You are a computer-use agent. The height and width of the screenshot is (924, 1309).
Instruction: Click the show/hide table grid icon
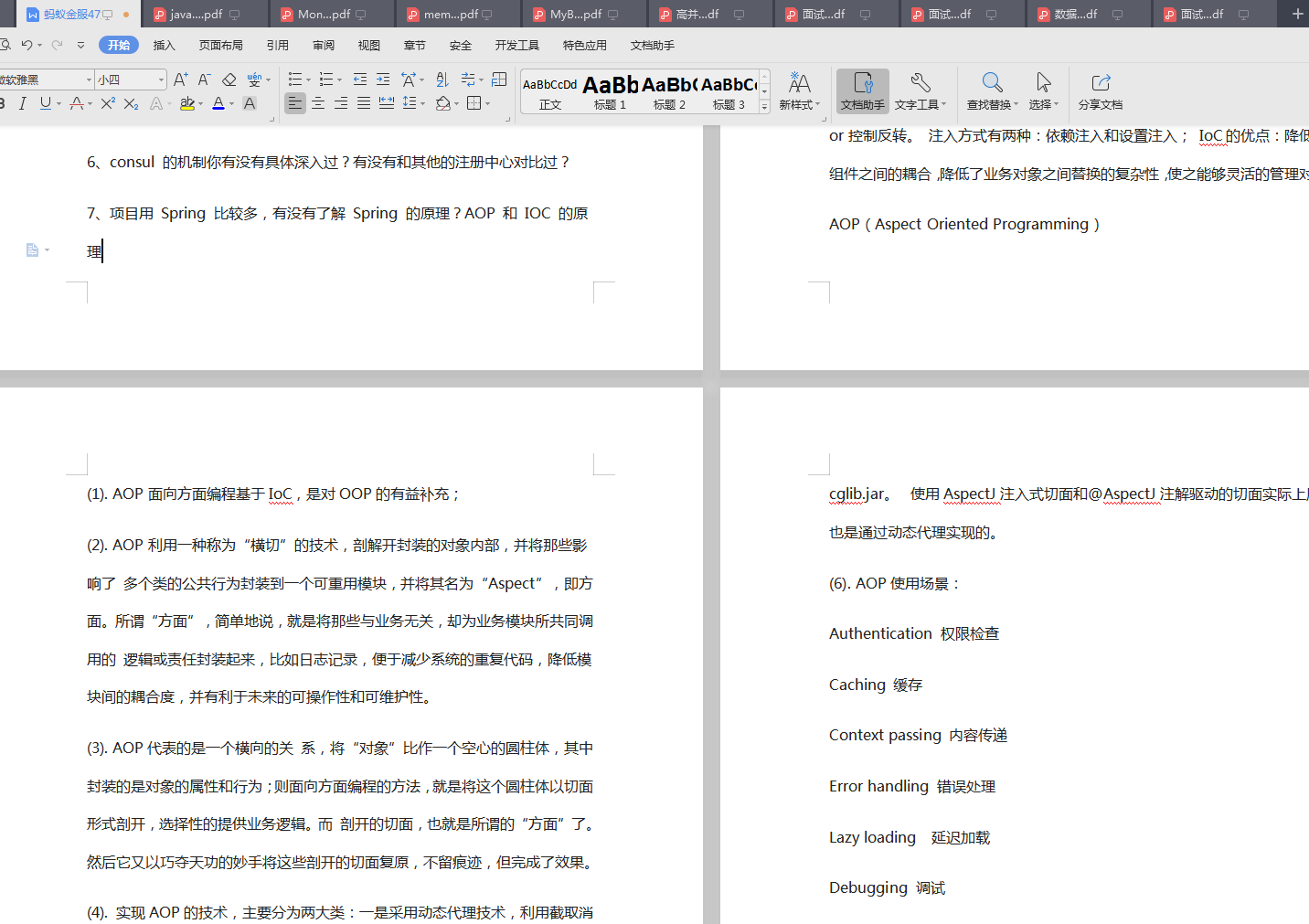coord(499,80)
